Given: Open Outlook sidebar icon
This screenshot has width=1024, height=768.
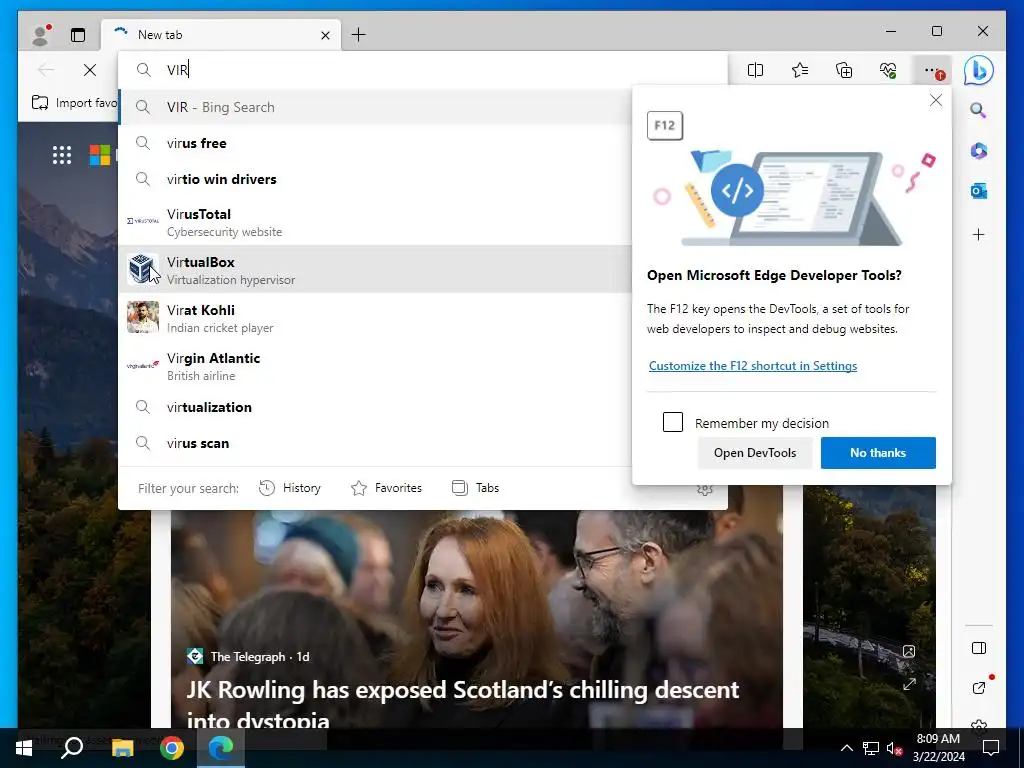Looking at the screenshot, I should pos(978,191).
